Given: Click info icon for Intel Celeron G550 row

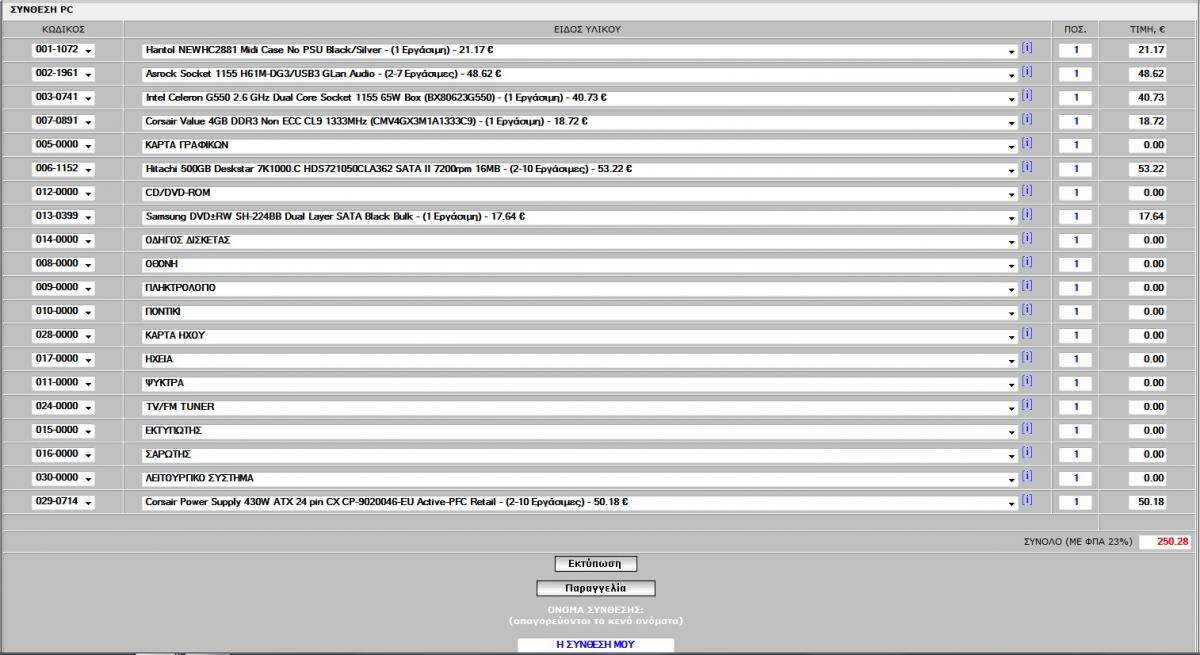Looking at the screenshot, I should (x=1027, y=96).
